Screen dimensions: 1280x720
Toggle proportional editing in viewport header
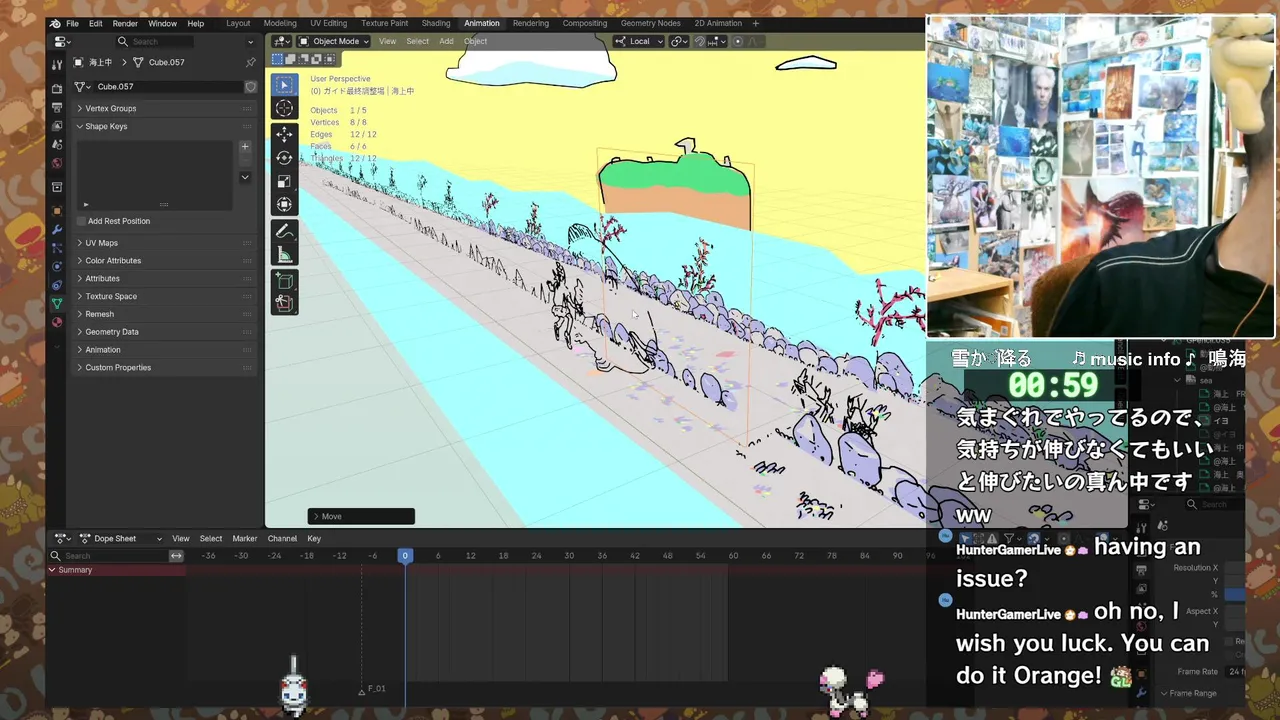(x=738, y=41)
